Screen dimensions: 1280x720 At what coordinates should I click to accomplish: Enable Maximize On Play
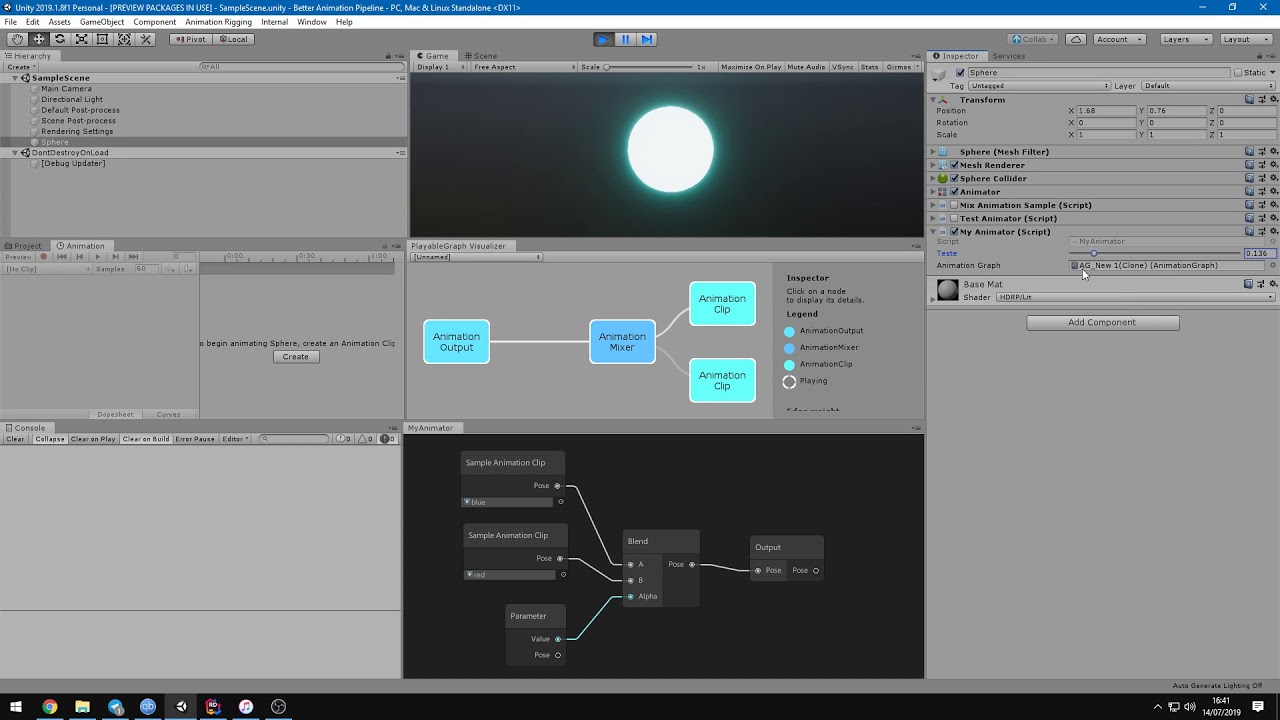click(750, 66)
